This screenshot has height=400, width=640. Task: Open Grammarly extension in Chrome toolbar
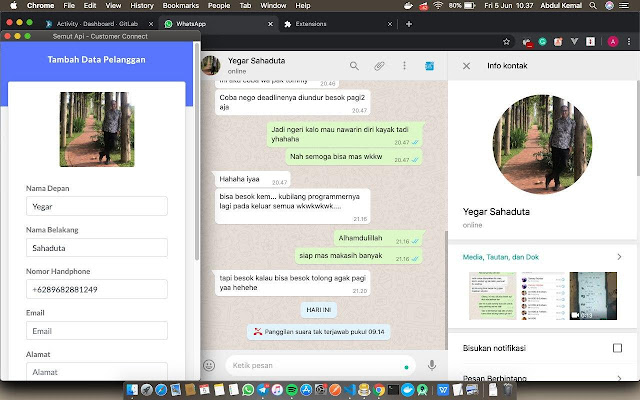[x=542, y=42]
